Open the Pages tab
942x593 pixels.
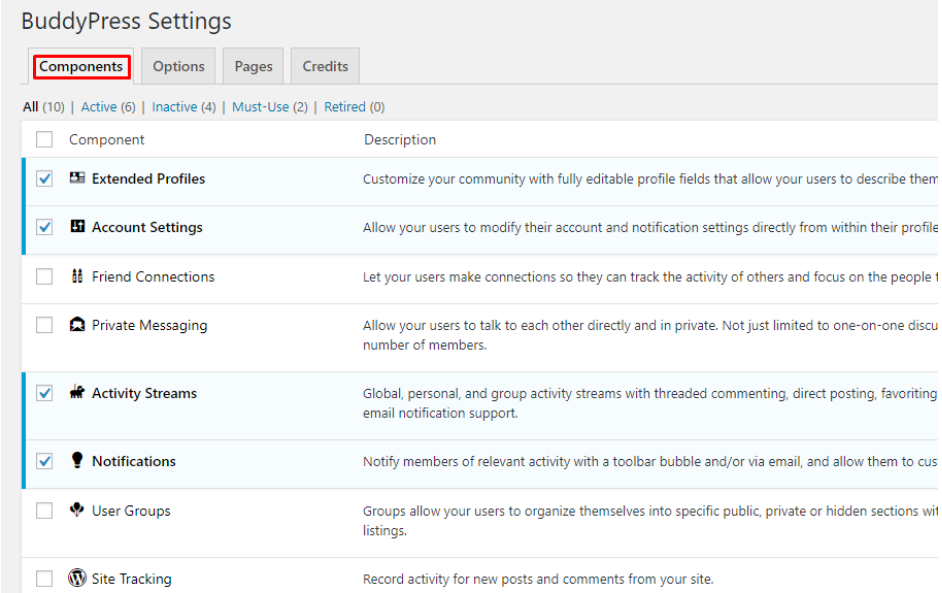253,67
